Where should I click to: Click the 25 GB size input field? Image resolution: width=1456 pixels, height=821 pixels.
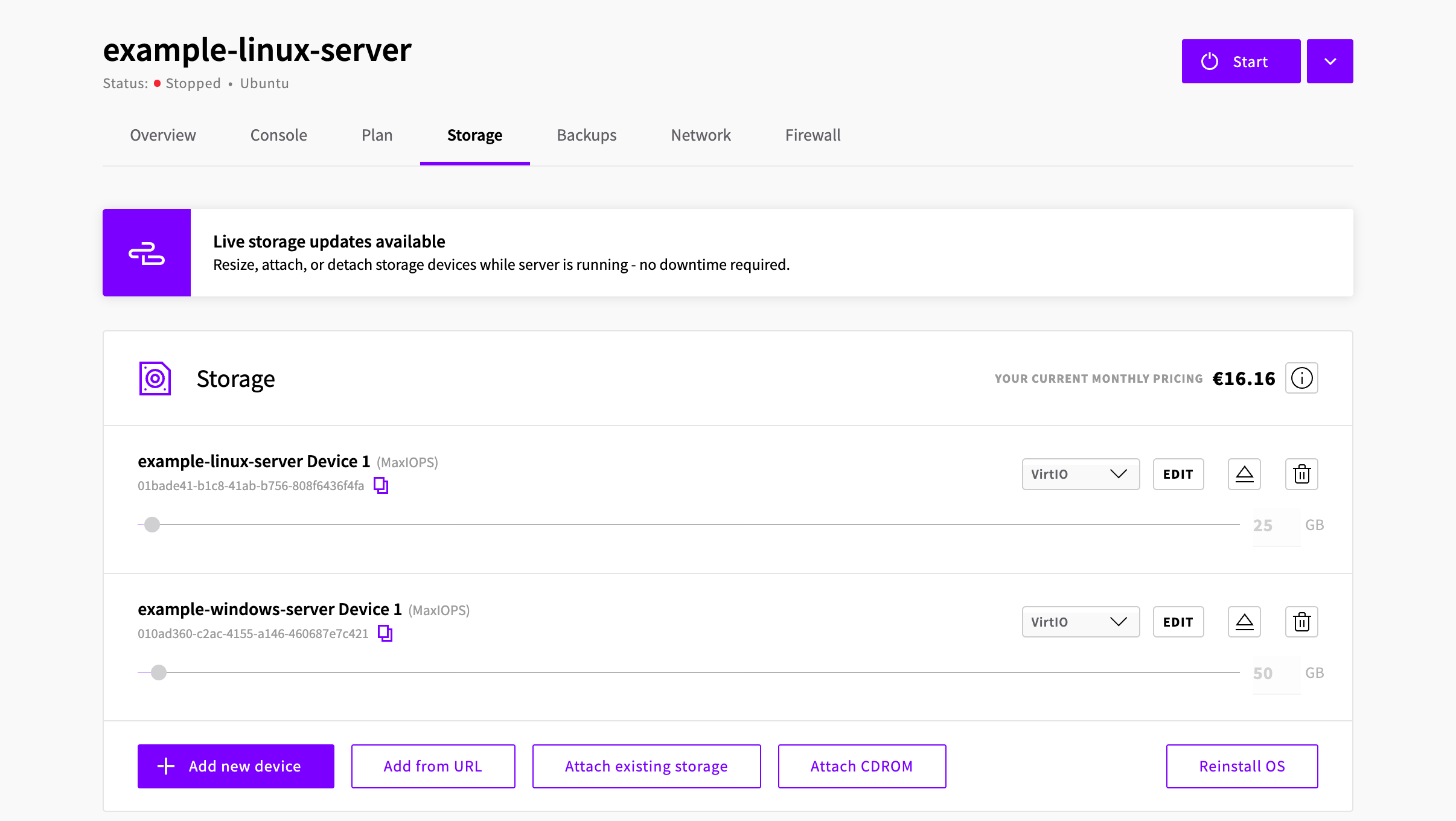1276,526
